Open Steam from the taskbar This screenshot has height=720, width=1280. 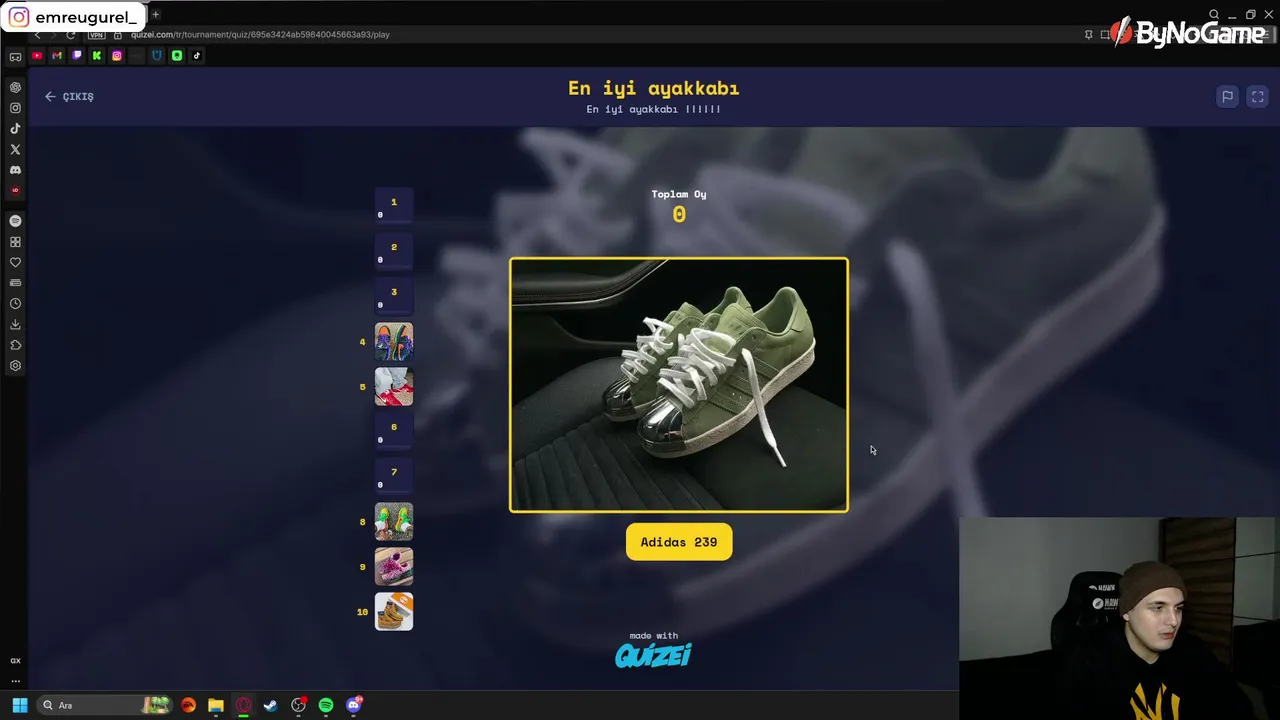click(x=270, y=705)
